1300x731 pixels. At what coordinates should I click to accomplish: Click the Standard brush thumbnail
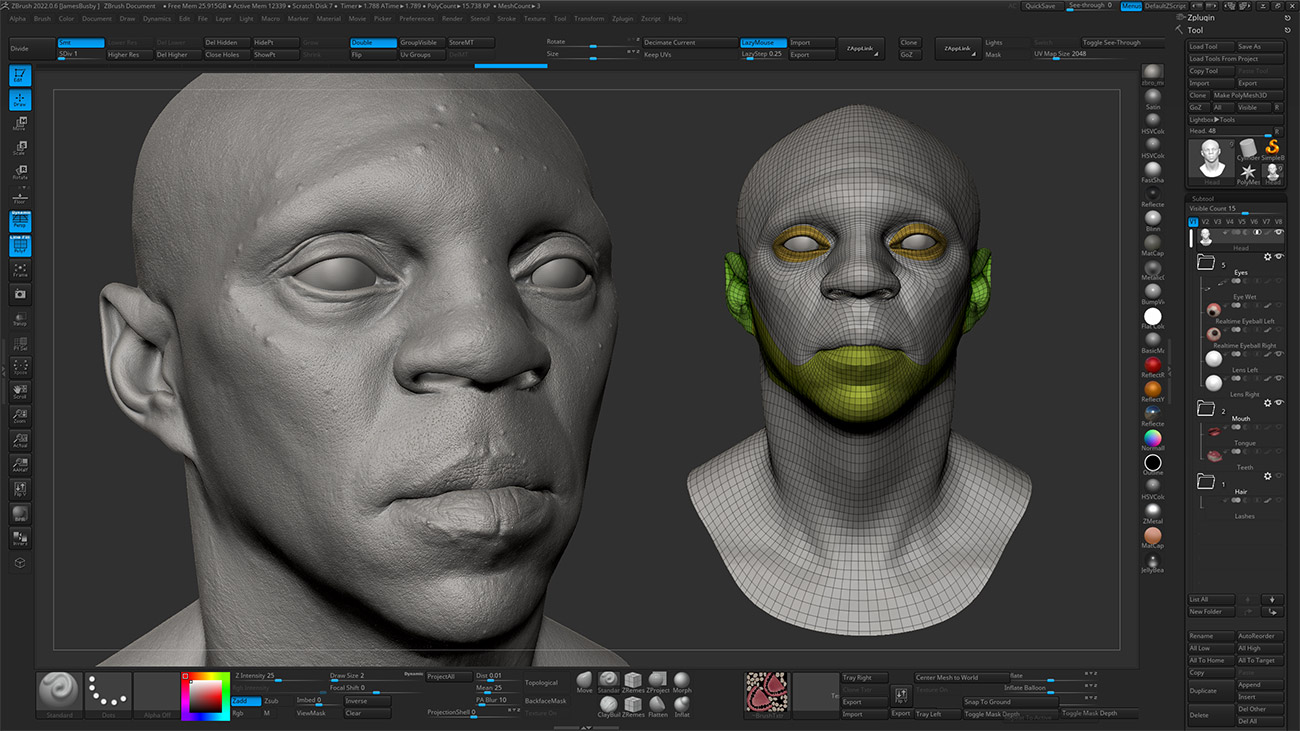[59, 691]
